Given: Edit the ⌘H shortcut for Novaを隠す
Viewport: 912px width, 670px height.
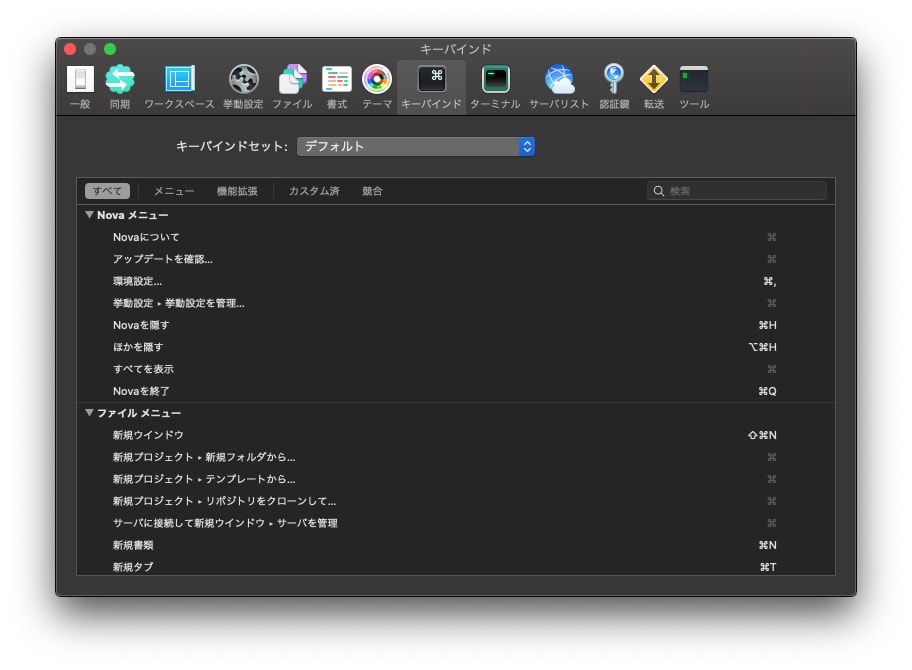Looking at the screenshot, I should (x=767, y=325).
